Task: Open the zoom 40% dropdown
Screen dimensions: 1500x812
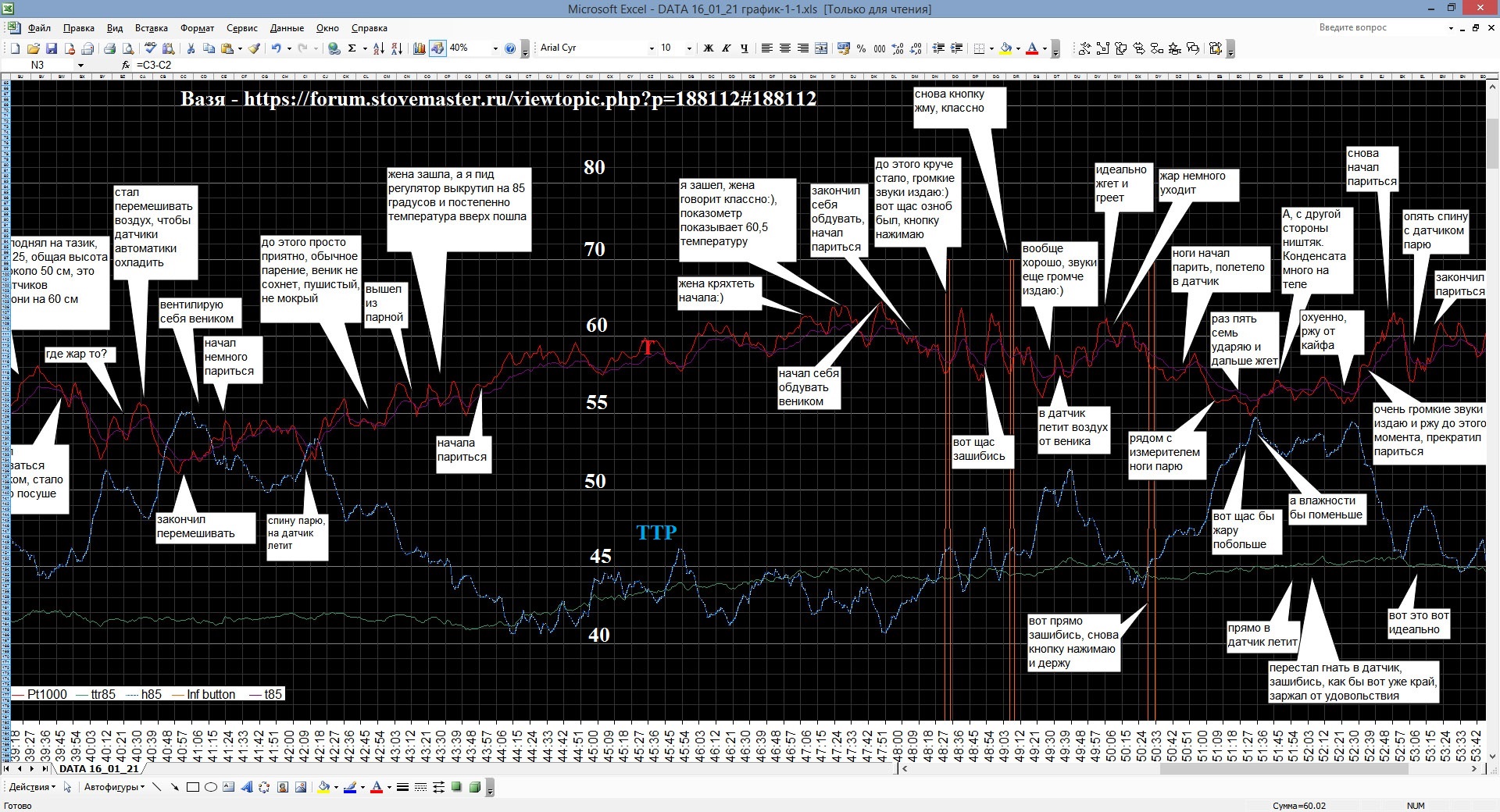Action: coord(495,48)
